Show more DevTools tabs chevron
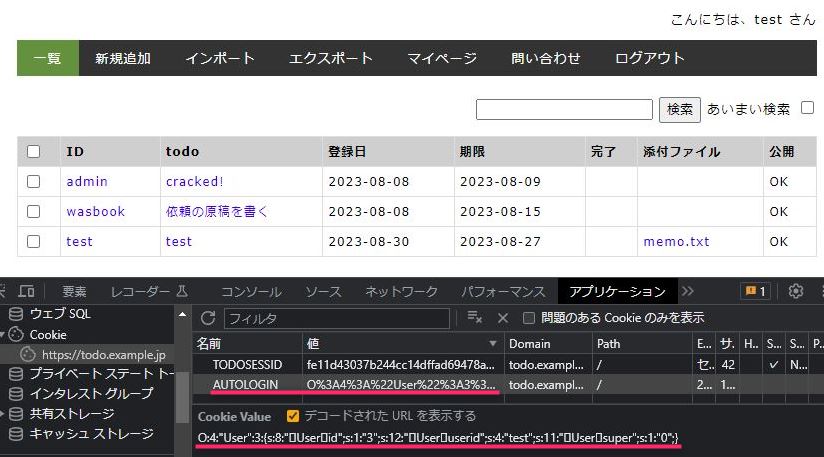 coord(688,291)
